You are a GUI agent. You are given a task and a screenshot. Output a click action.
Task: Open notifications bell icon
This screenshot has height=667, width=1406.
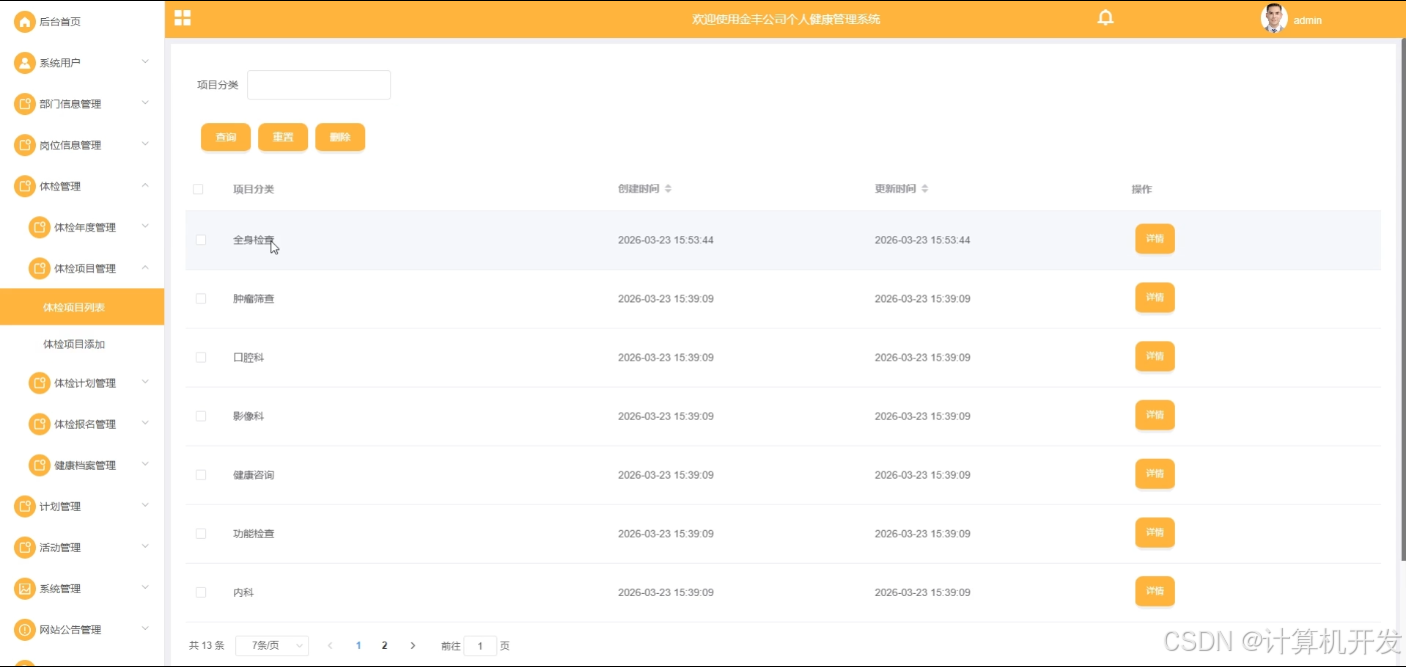(1105, 18)
